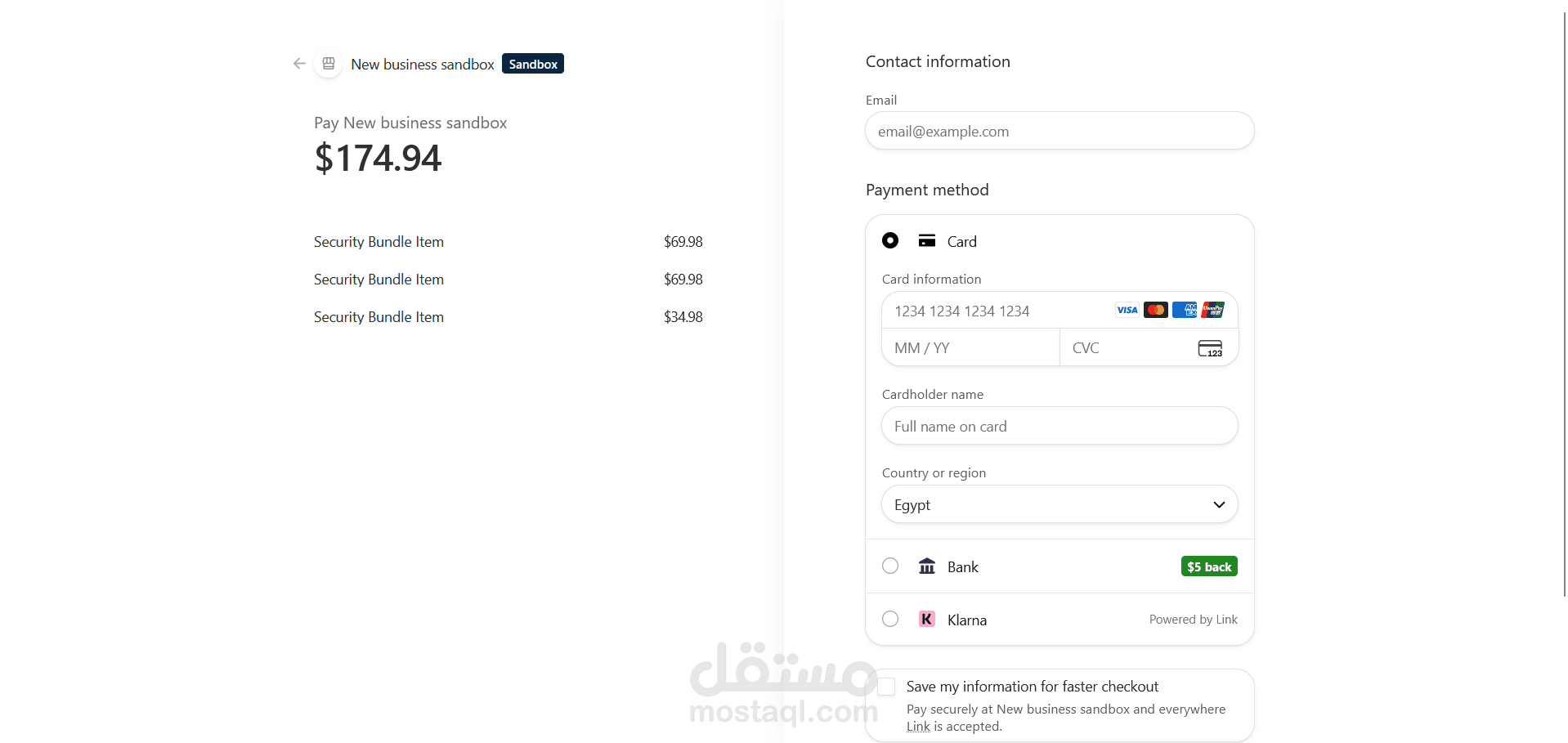This screenshot has width=1568, height=743.
Task: Click the Bank building icon
Action: click(x=927, y=566)
